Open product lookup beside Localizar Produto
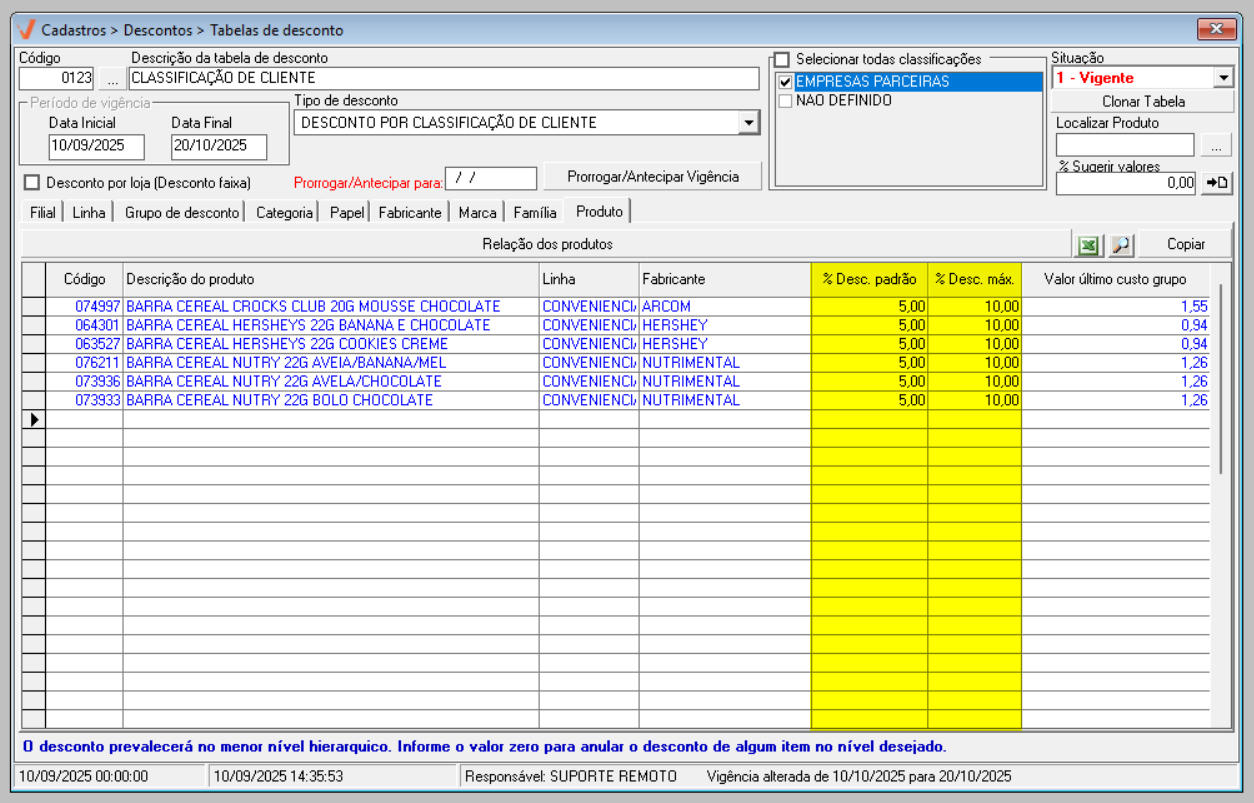1254x803 pixels. tap(1215, 146)
